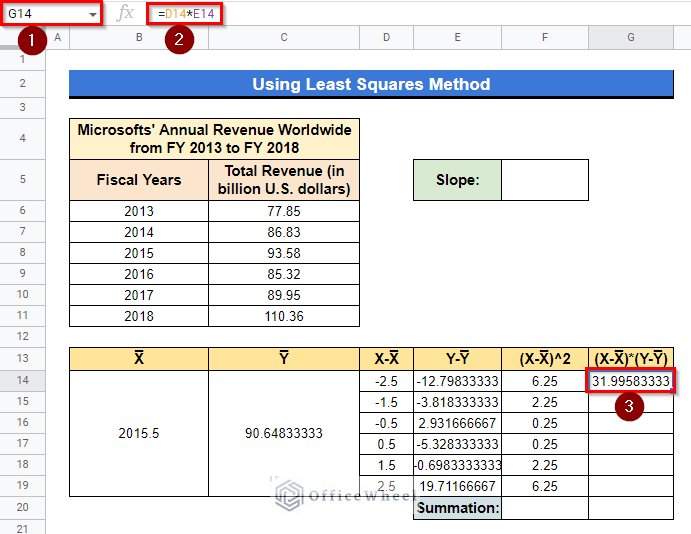Select the 'Fiscal Years' header cell
Image resolution: width=691 pixels, height=534 pixels.
(139, 180)
